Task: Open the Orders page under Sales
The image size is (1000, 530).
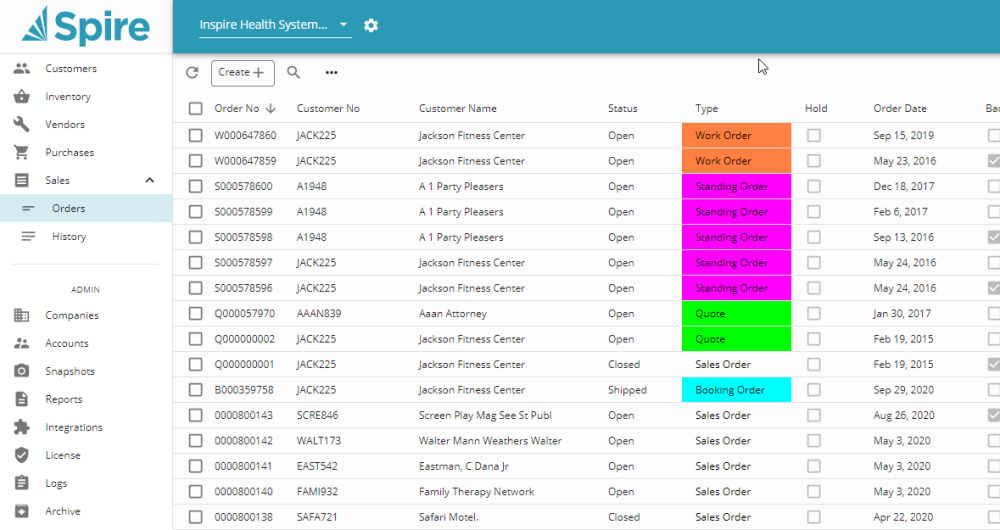Action: pos(86,209)
